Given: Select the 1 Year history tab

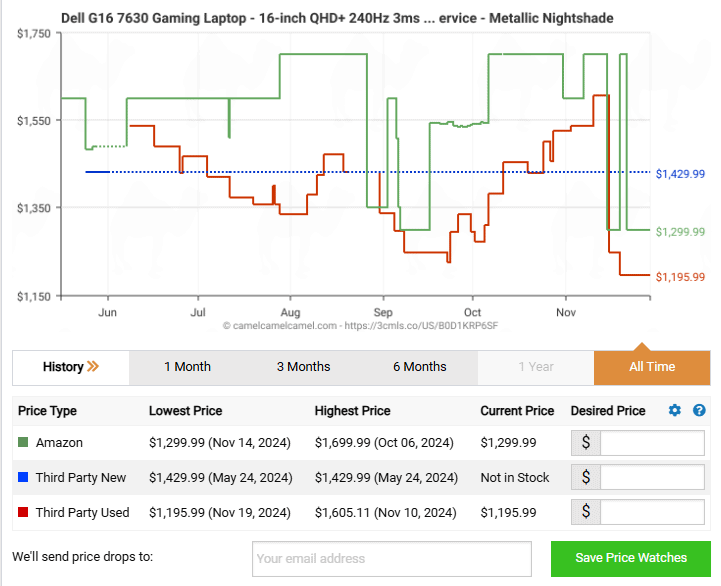Looking at the screenshot, I should 536,367.
